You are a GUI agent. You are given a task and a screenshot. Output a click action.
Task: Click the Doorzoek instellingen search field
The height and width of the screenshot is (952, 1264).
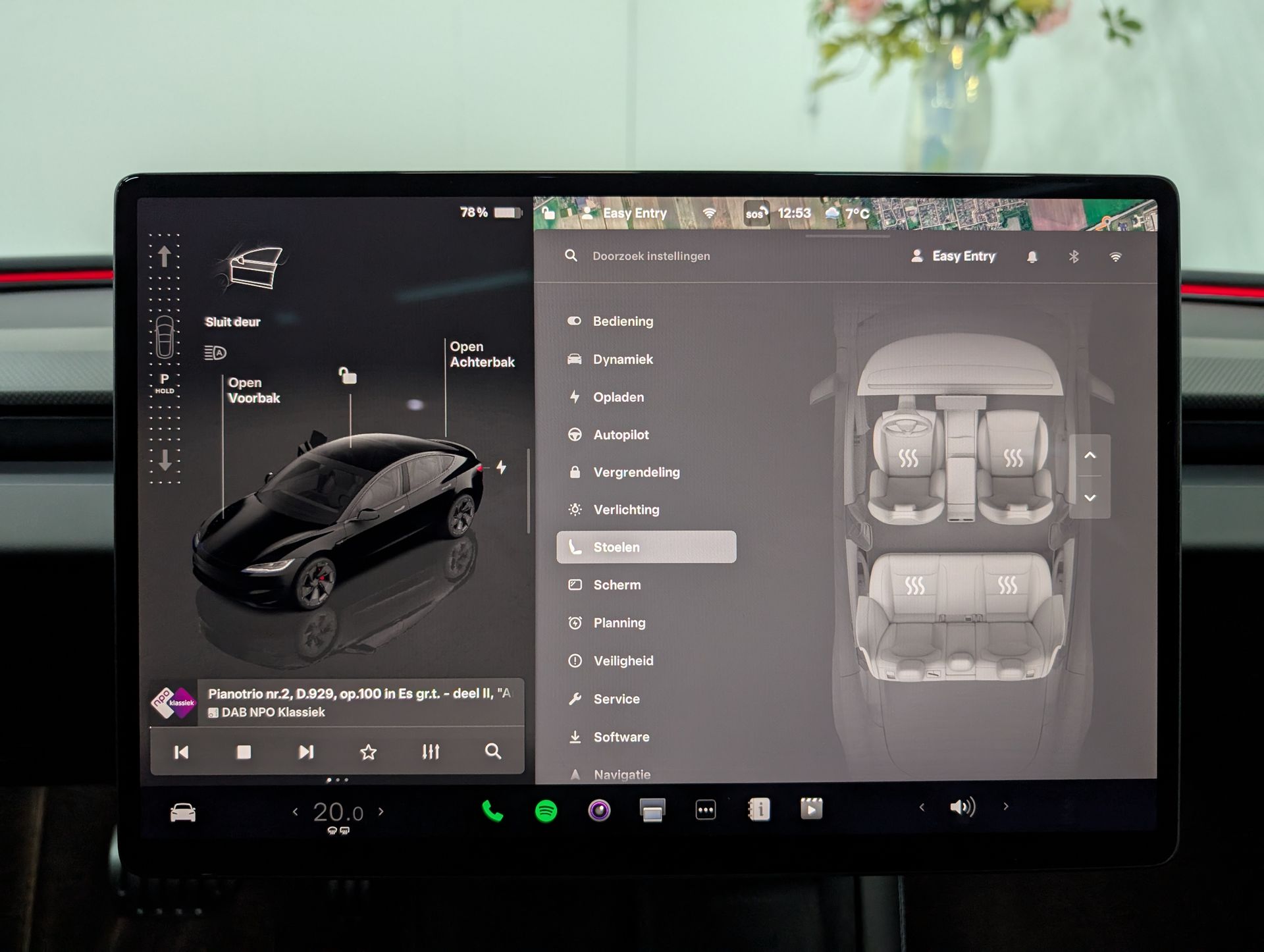pos(650,256)
